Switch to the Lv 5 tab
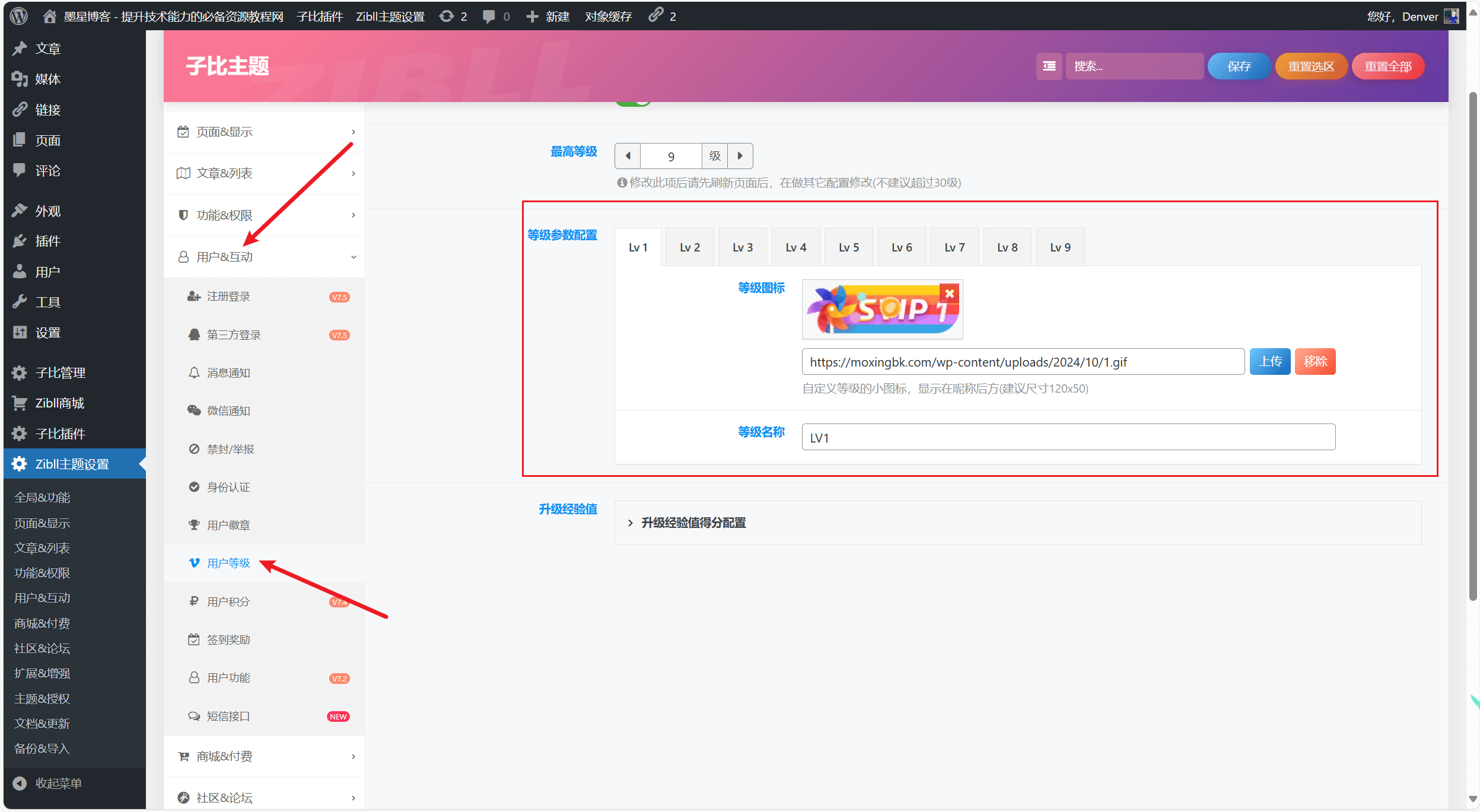The width and height of the screenshot is (1480, 812). pyautogui.click(x=848, y=247)
